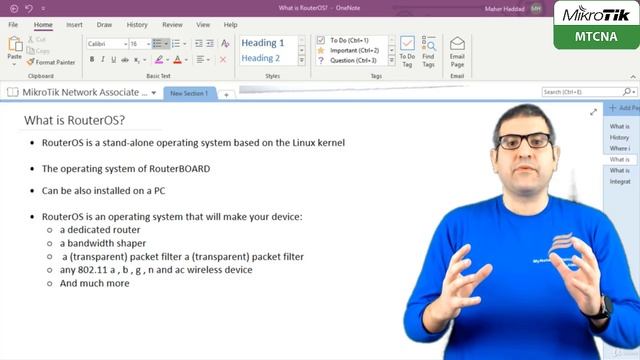Open the Paste options arrow below Paste
Screen dimensions: 640x360
tap(14, 64)
